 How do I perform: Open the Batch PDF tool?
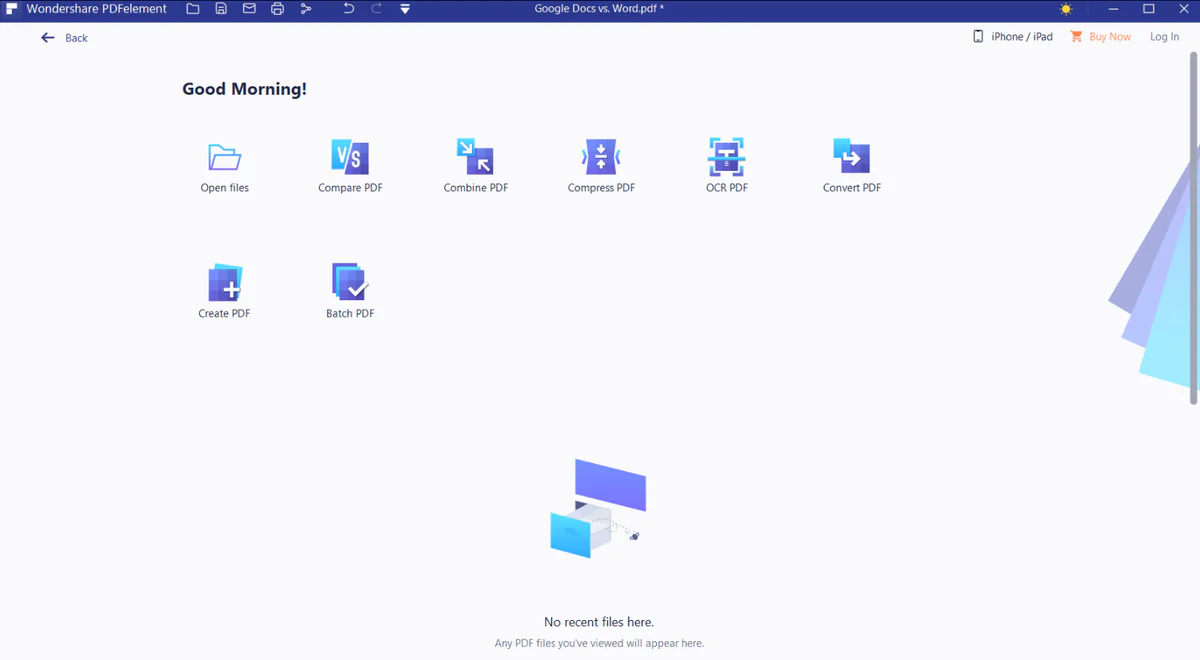(350, 290)
